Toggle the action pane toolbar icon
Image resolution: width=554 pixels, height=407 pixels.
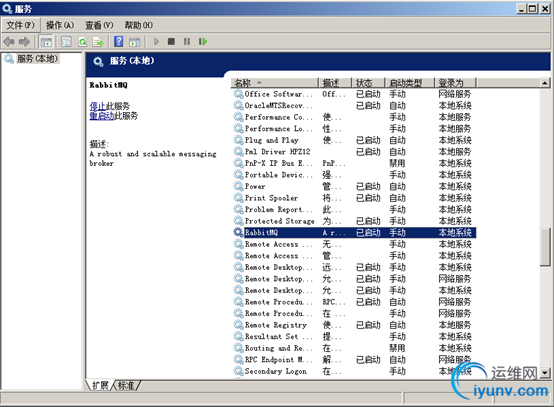(134, 42)
